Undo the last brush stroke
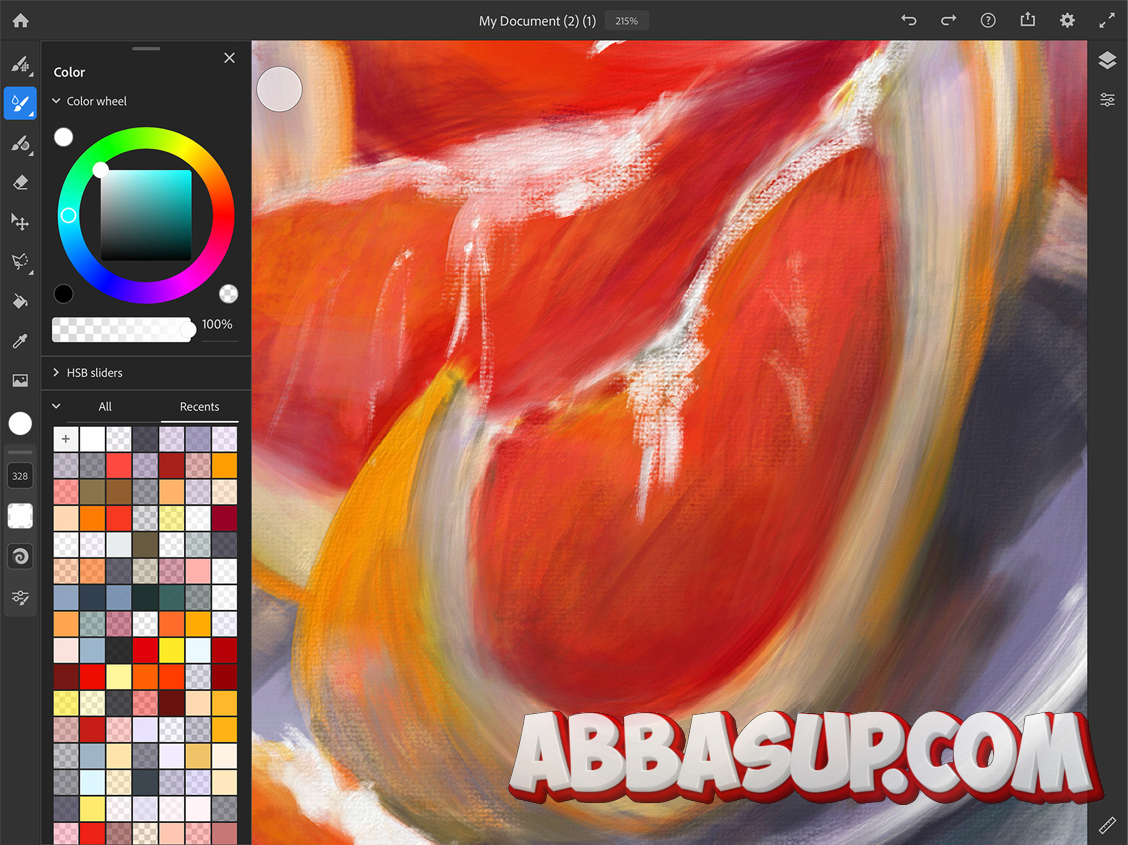This screenshot has width=1128, height=845. [x=908, y=20]
